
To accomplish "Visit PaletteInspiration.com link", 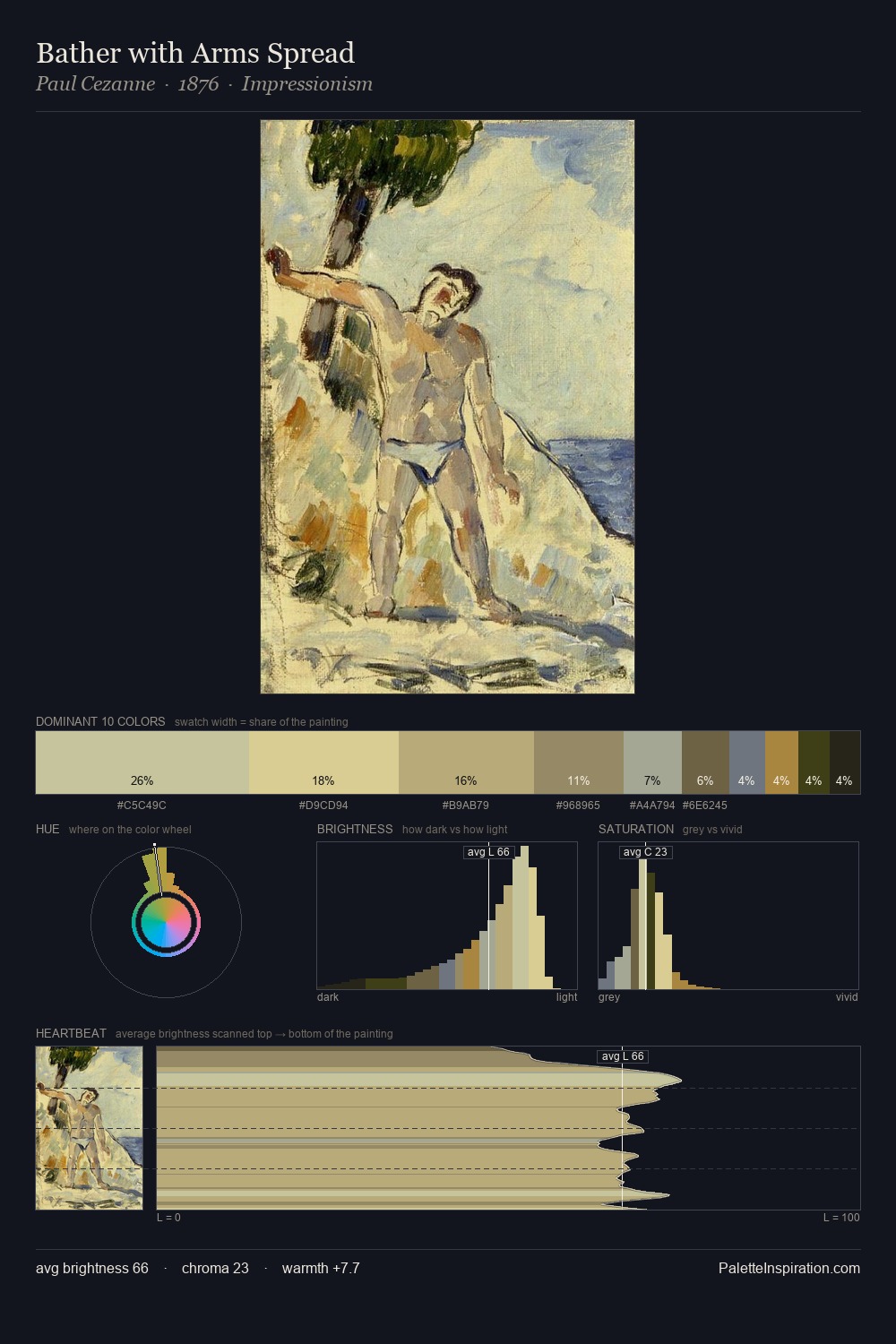I will (x=789, y=1268).
